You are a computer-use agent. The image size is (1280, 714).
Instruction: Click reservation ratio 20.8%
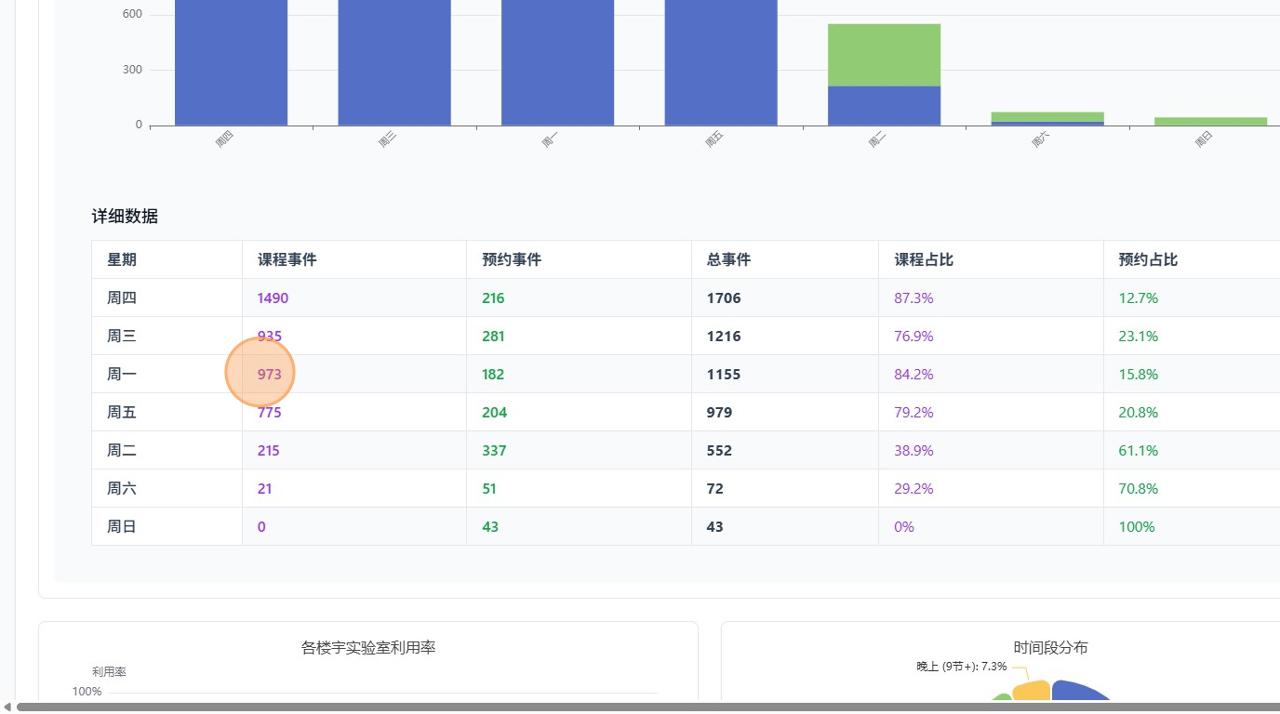[x=1138, y=412]
